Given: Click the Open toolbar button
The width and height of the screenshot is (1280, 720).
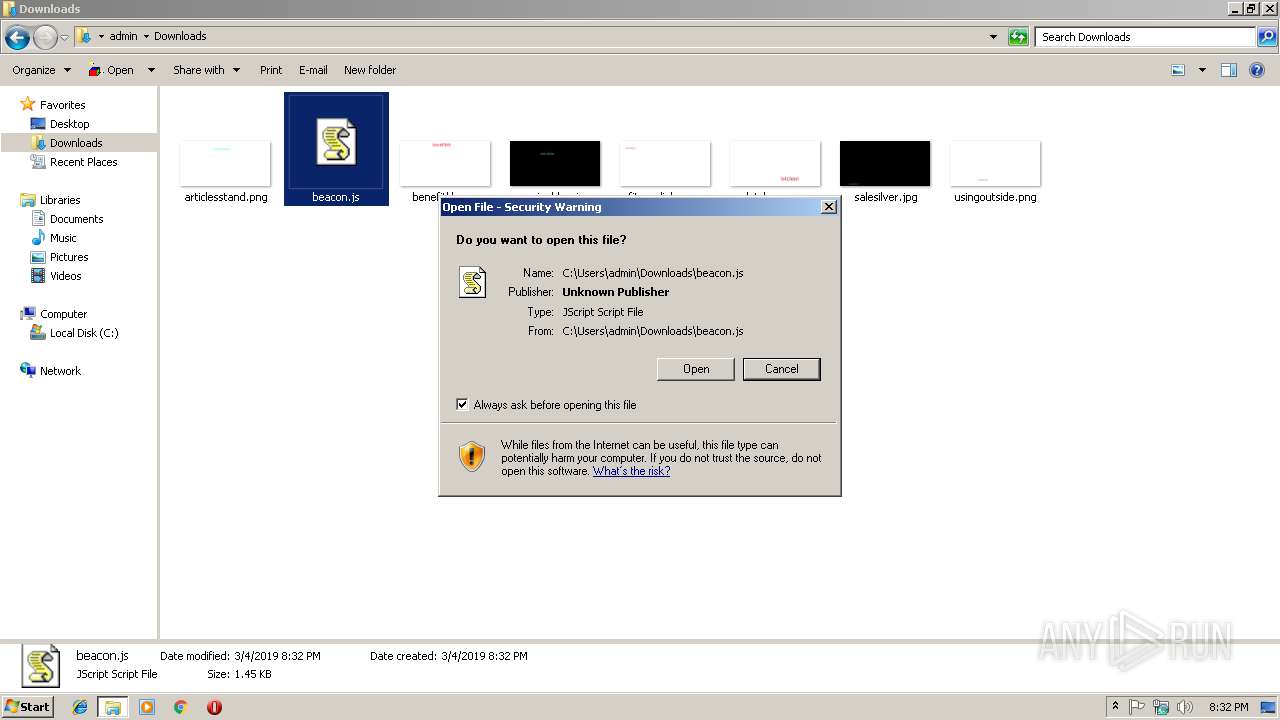Looking at the screenshot, I should tap(110, 70).
